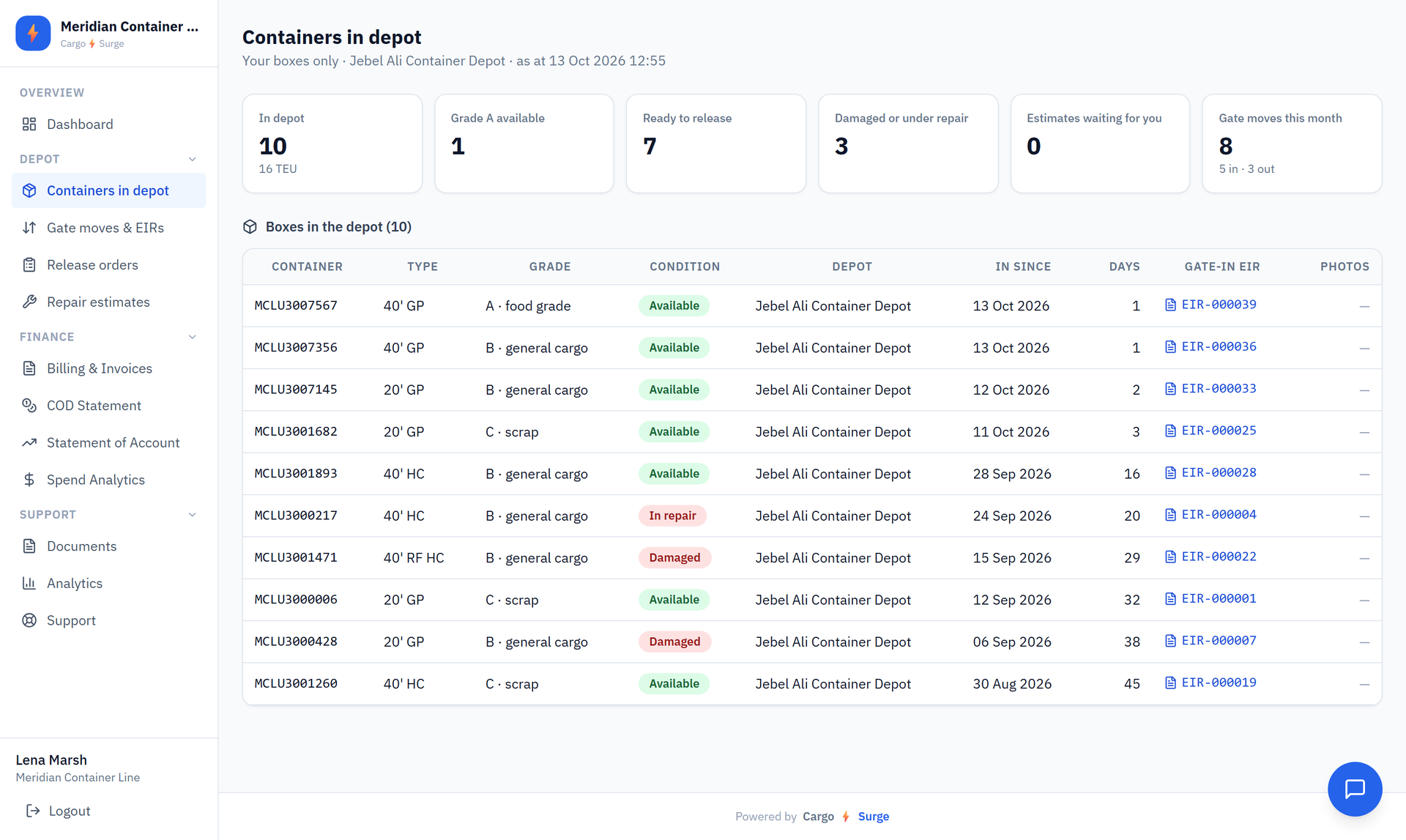Click the CONDITION column header
The width and height of the screenshot is (1406, 840).
(x=685, y=267)
